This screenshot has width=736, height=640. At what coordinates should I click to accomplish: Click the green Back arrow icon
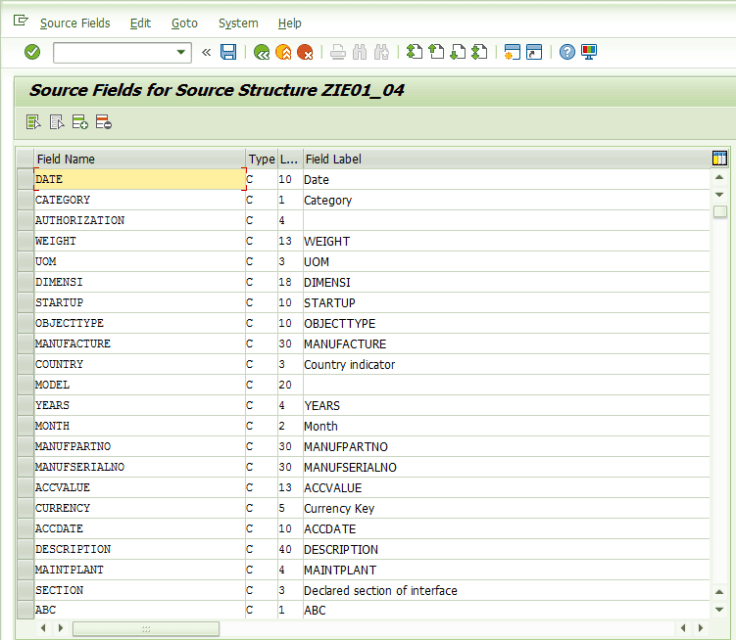(x=262, y=52)
